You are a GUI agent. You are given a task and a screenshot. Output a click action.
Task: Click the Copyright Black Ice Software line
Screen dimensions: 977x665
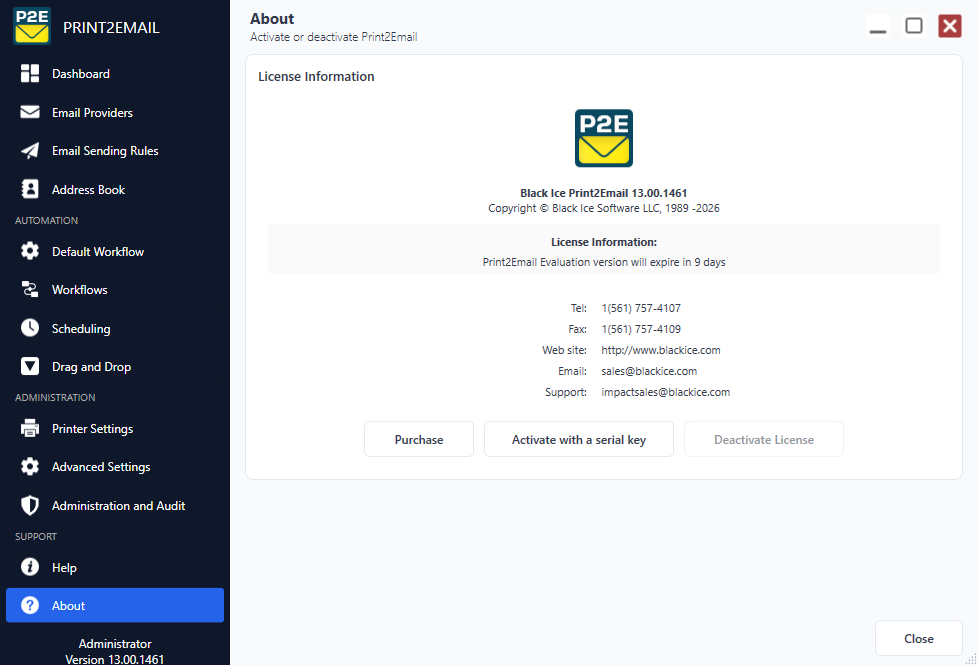click(604, 208)
